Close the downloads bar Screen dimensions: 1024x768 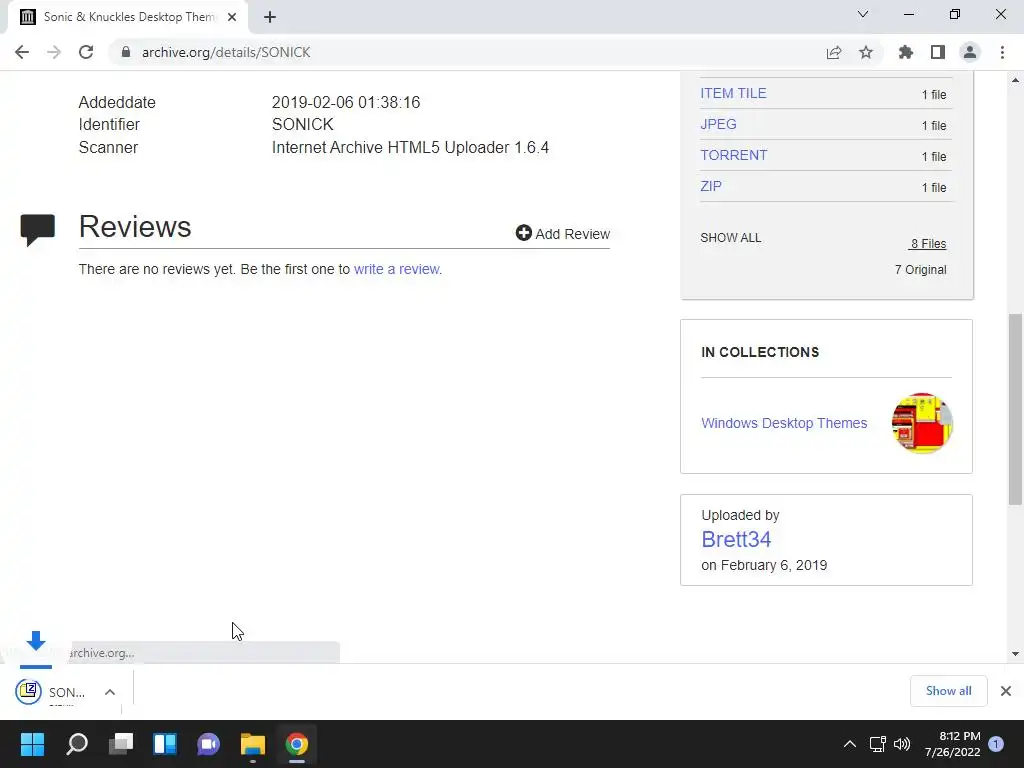(x=1006, y=691)
